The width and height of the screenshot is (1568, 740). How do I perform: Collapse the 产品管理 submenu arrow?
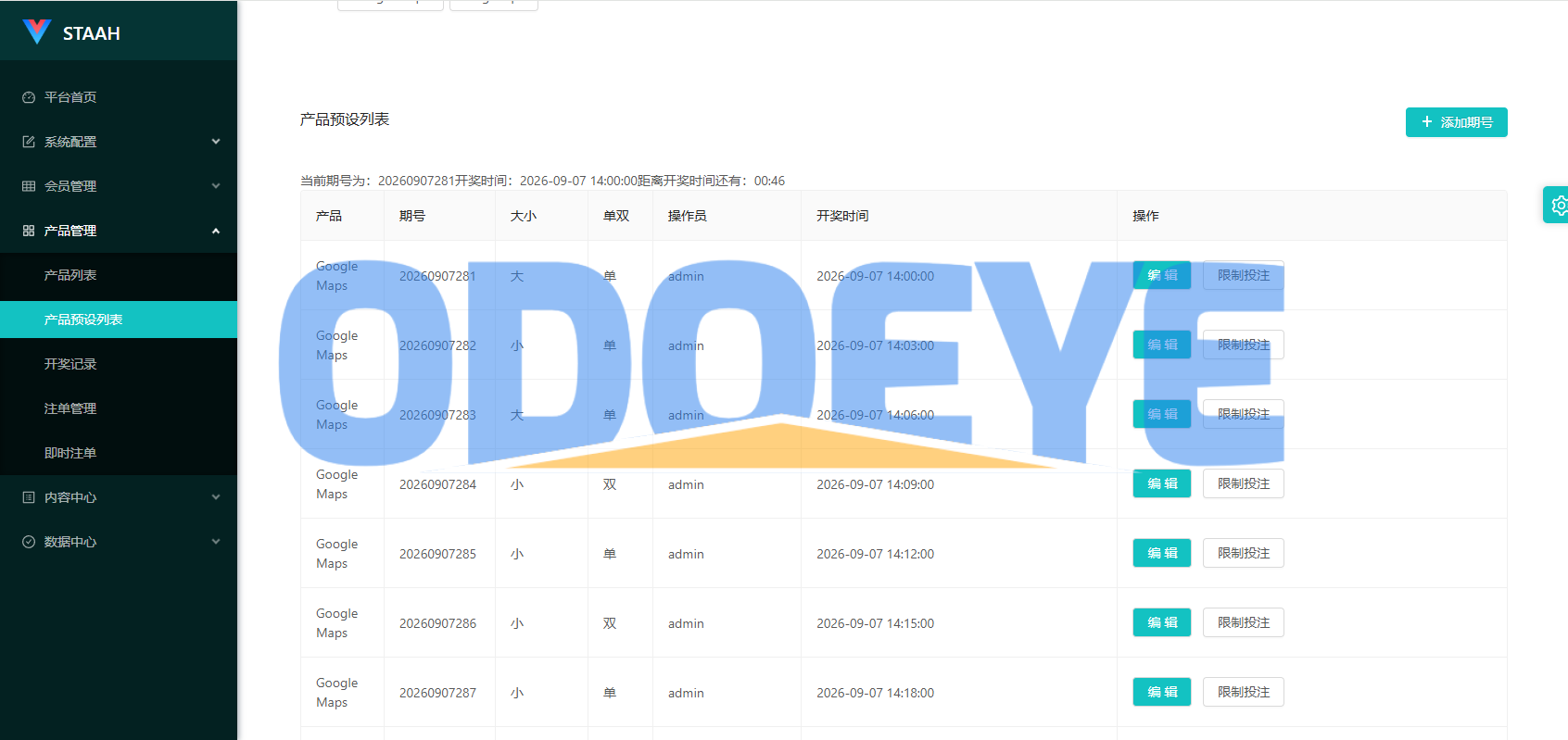[x=216, y=231]
